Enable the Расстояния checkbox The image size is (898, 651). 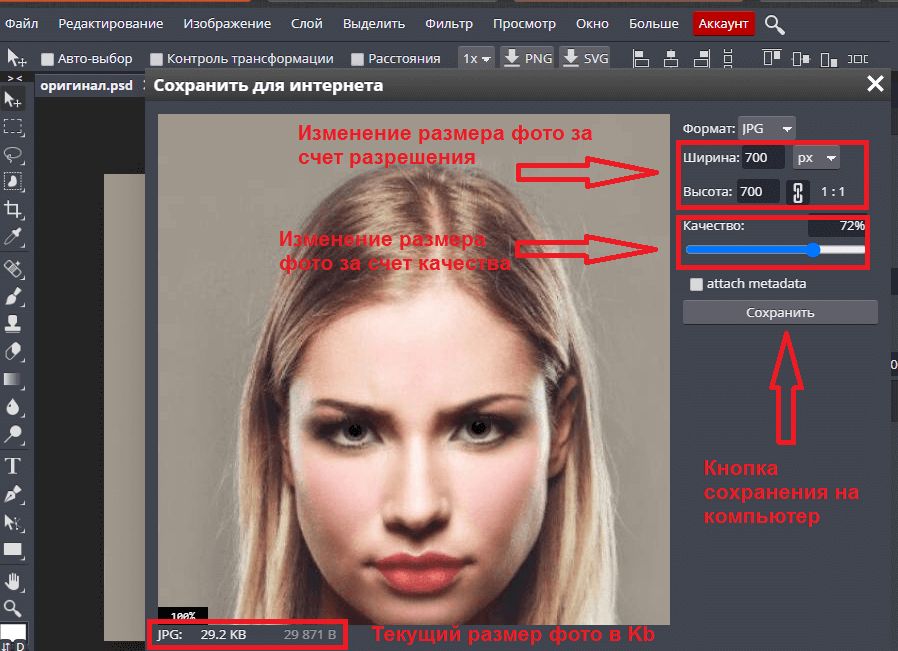(357, 59)
